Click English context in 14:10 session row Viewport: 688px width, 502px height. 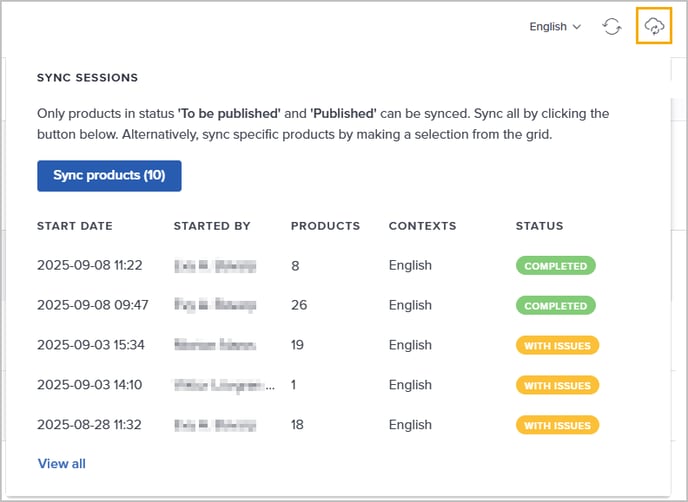(x=410, y=385)
